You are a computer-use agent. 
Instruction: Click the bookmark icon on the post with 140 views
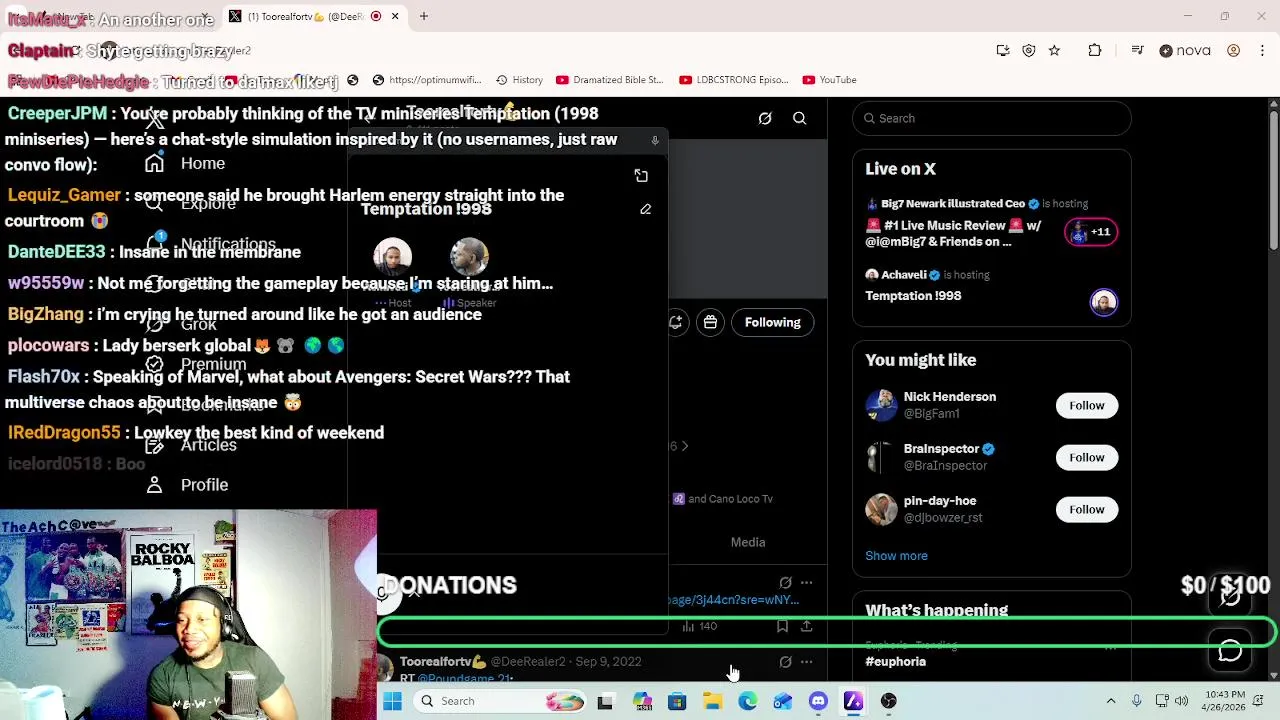782,627
